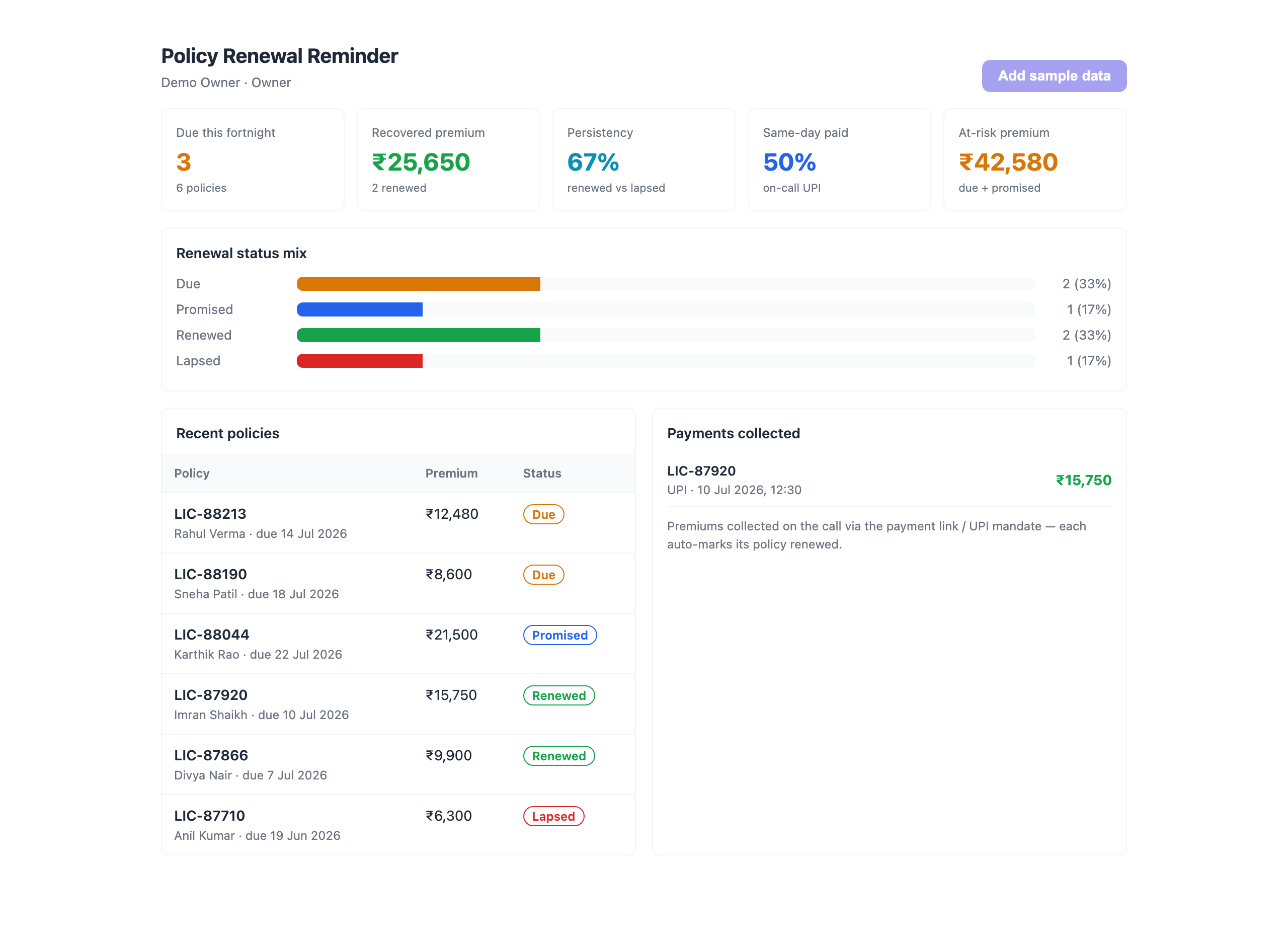Open policy LIC-87710
The width and height of the screenshot is (1288, 946).
[x=209, y=816]
